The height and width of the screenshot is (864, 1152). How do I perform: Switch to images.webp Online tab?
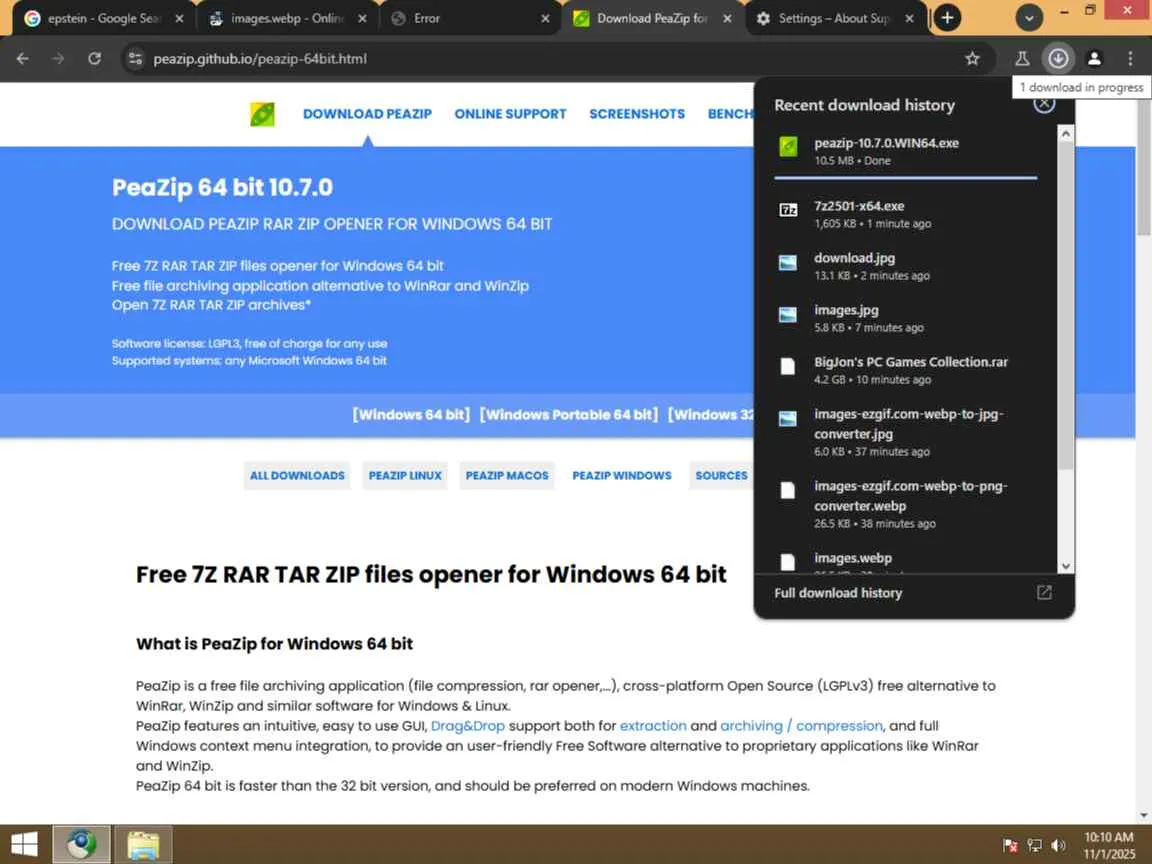[x=287, y=18]
